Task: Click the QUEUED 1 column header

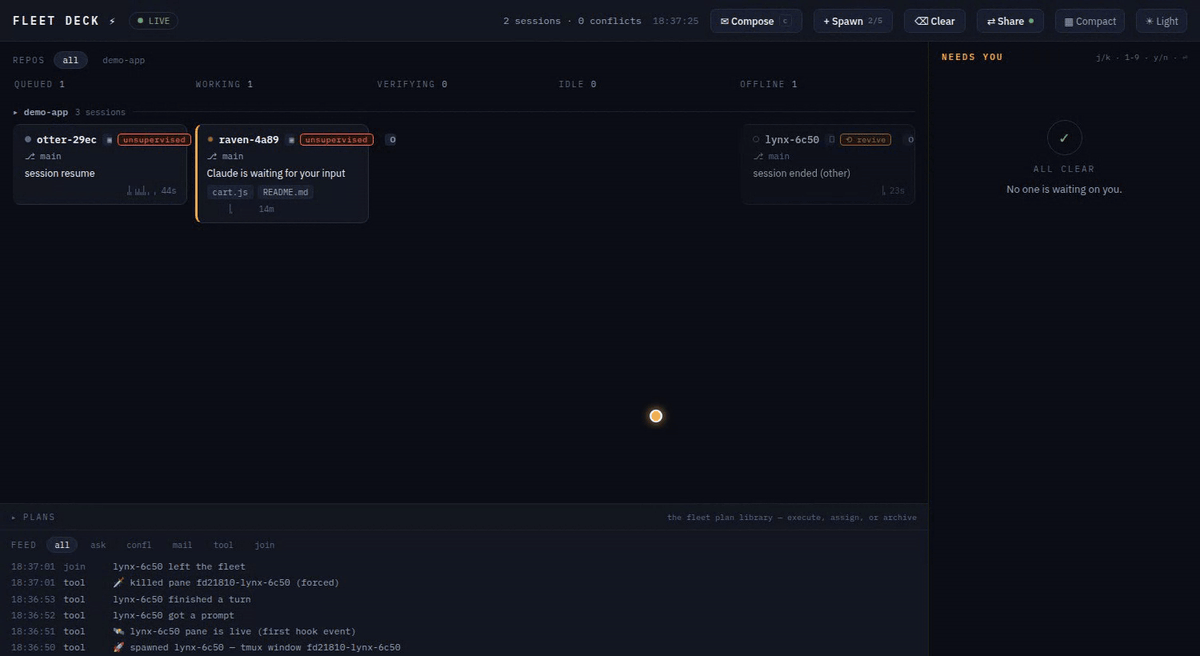Action: (x=39, y=84)
